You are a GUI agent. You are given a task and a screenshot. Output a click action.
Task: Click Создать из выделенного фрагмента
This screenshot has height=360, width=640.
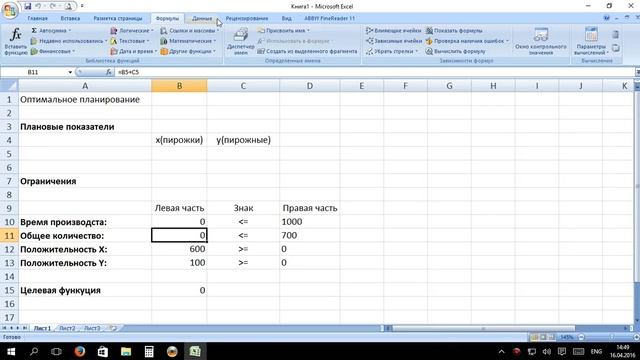pyautogui.click(x=307, y=51)
